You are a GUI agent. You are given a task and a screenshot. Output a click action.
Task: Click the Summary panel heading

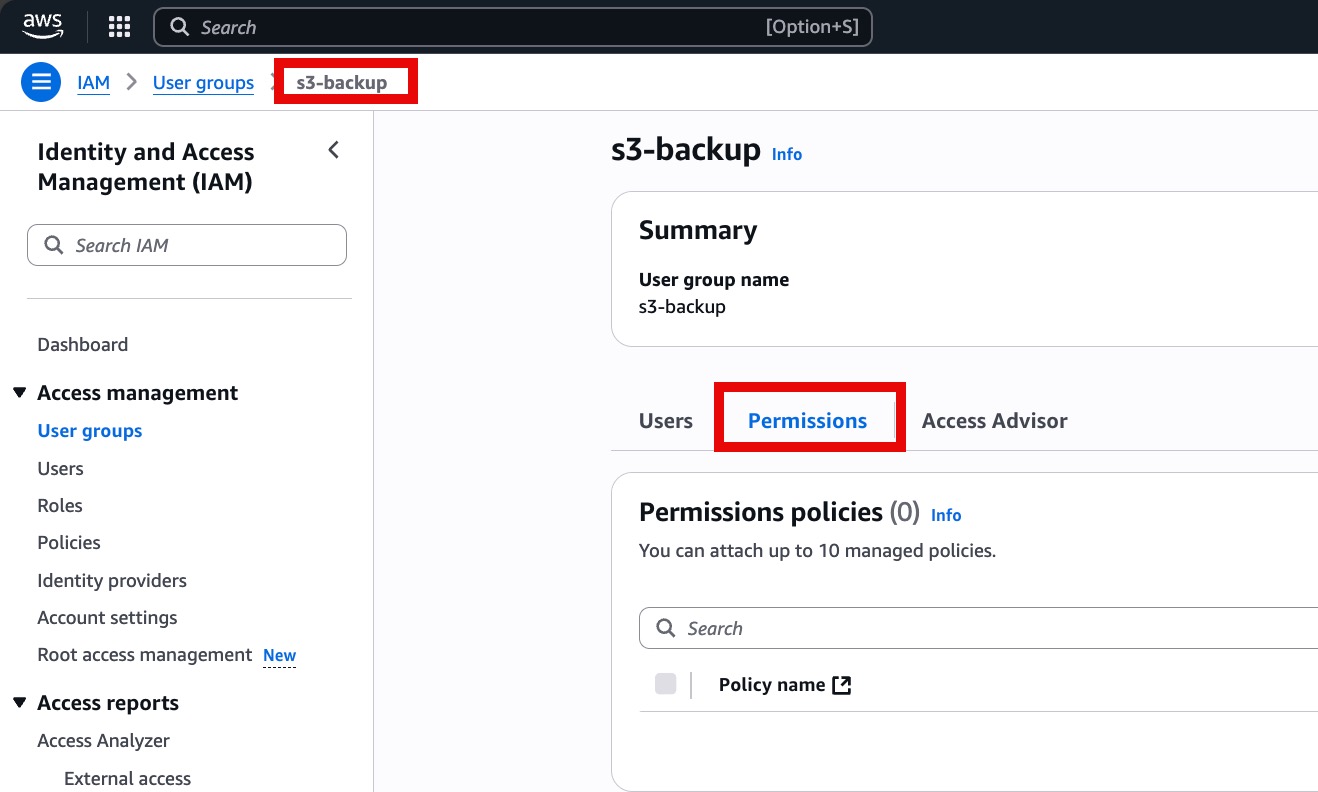[x=698, y=230]
